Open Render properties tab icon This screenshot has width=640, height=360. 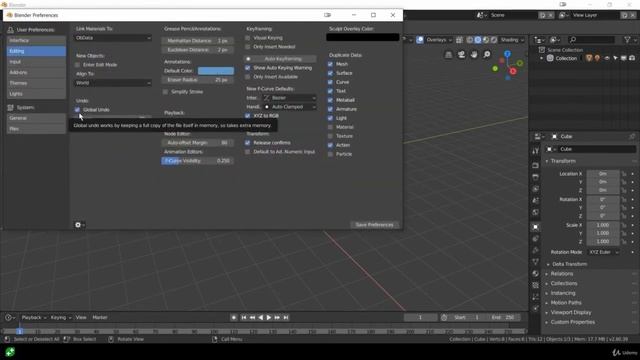[536, 165]
